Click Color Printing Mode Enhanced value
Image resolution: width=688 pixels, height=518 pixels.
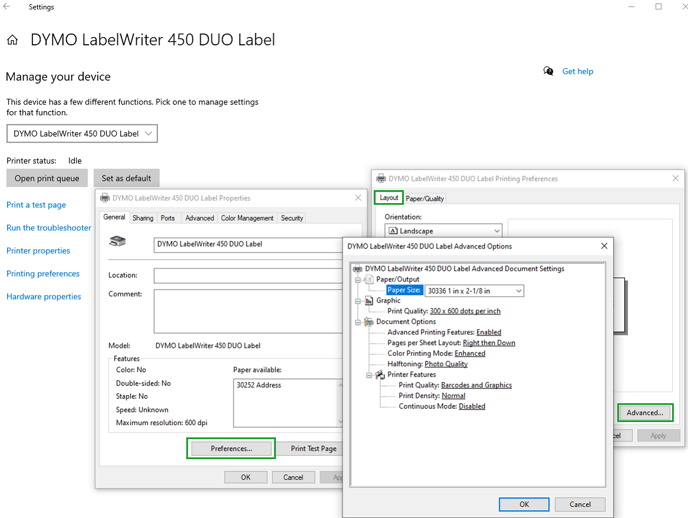click(470, 353)
